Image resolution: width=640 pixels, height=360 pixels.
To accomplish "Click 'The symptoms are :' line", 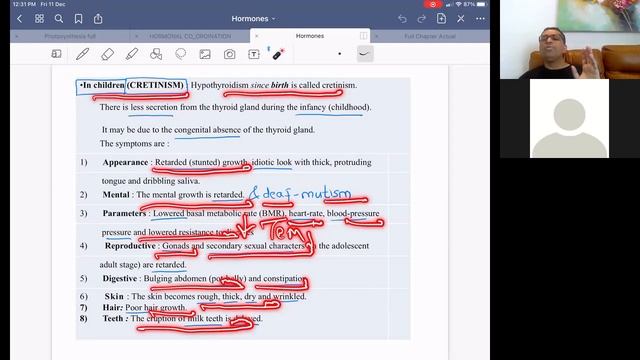I will pyautogui.click(x=134, y=144).
